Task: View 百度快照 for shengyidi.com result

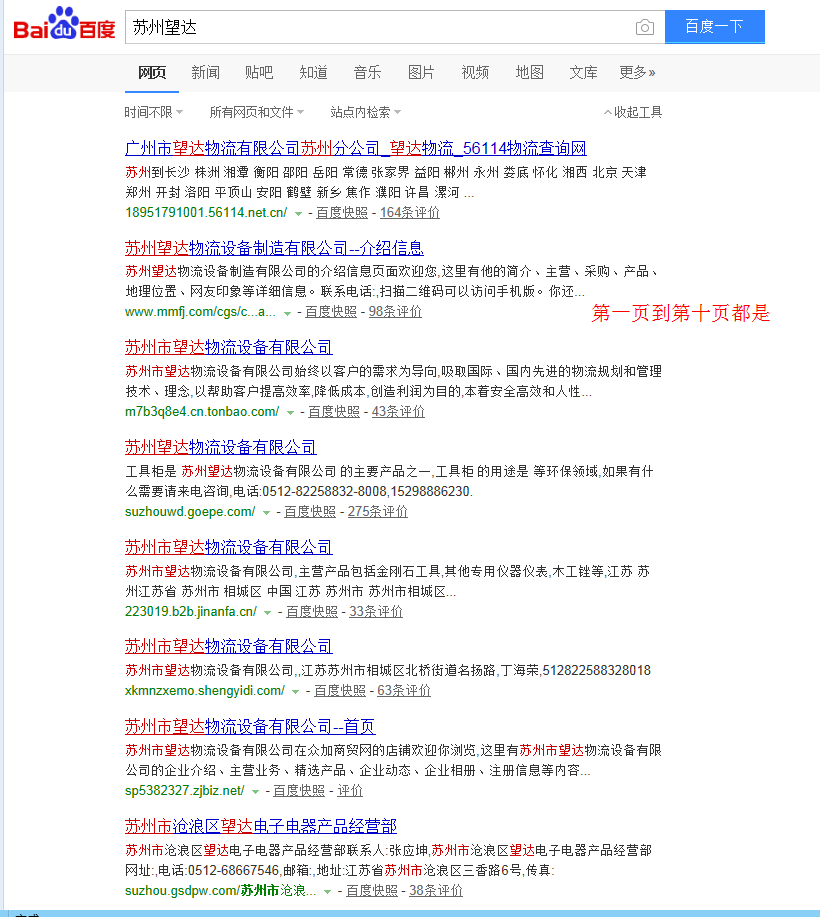Action: pos(340,691)
